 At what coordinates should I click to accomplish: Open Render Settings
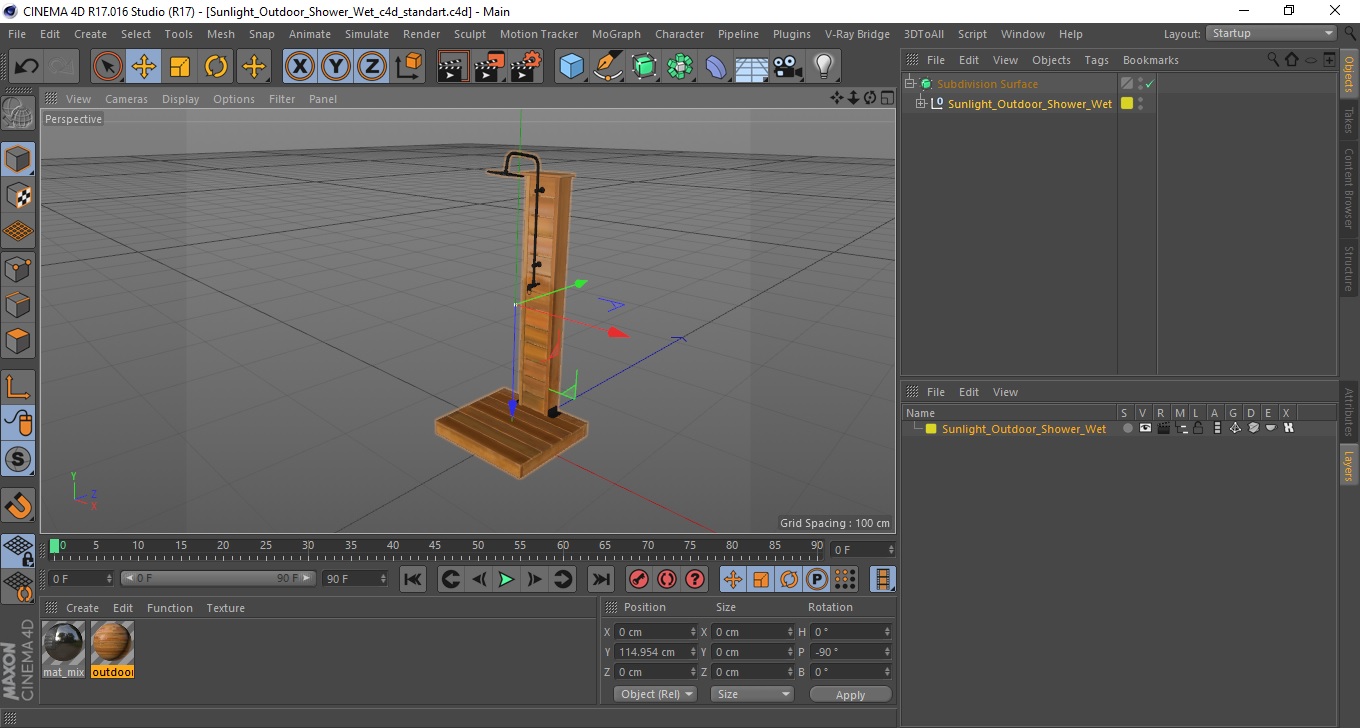click(525, 67)
